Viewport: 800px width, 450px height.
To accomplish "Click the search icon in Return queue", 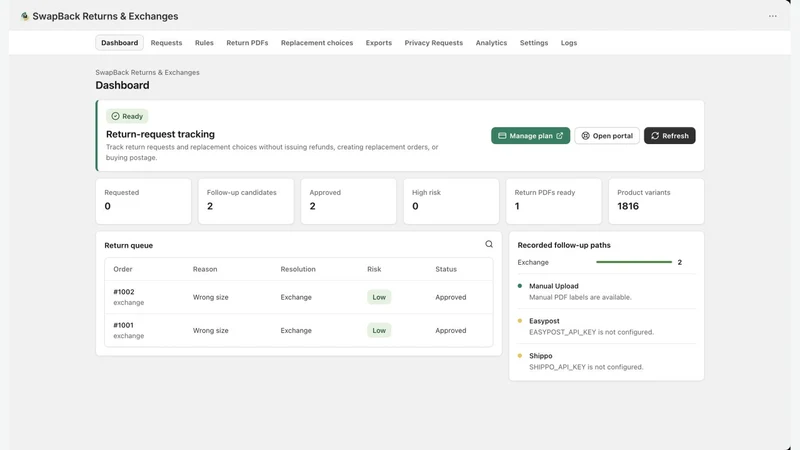I will (489, 244).
